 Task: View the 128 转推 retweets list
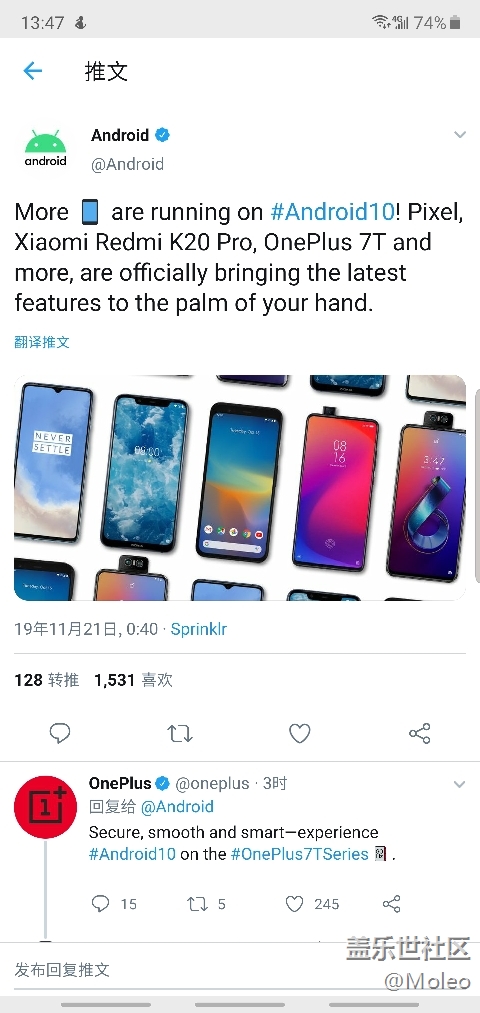pos(47,680)
